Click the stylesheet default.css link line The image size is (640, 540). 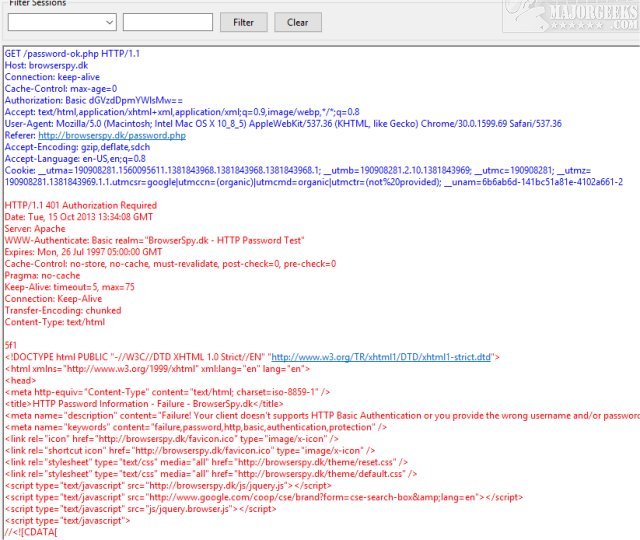click(211, 474)
